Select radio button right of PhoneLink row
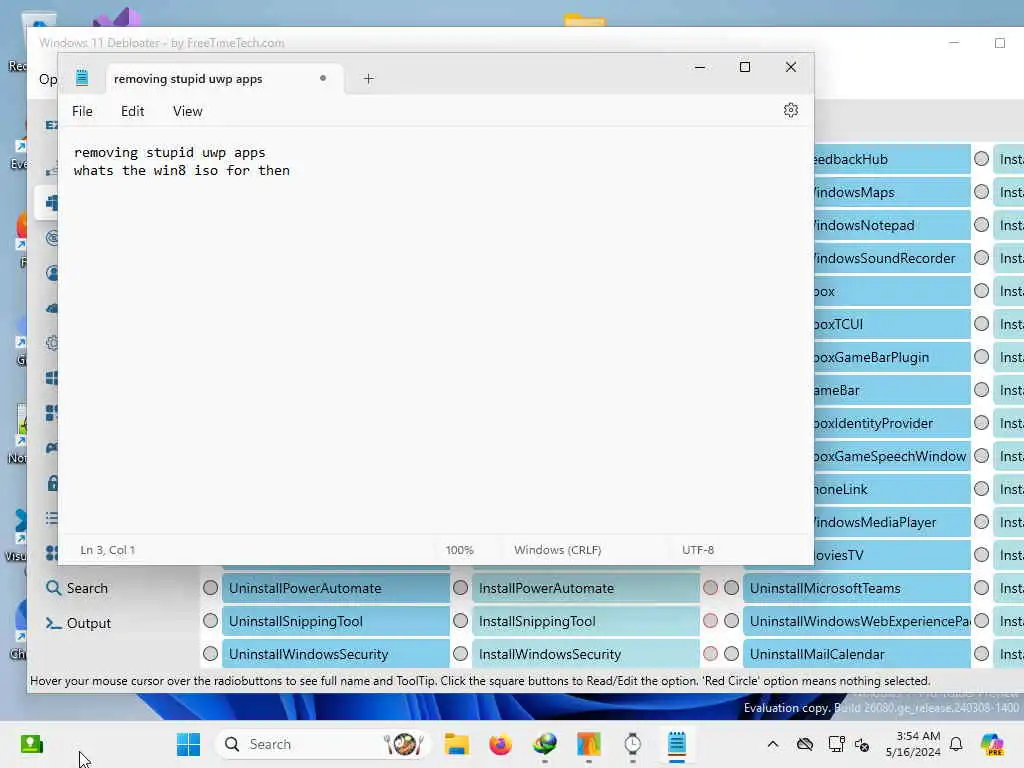Screen dimensions: 1024x768 tap(982, 488)
